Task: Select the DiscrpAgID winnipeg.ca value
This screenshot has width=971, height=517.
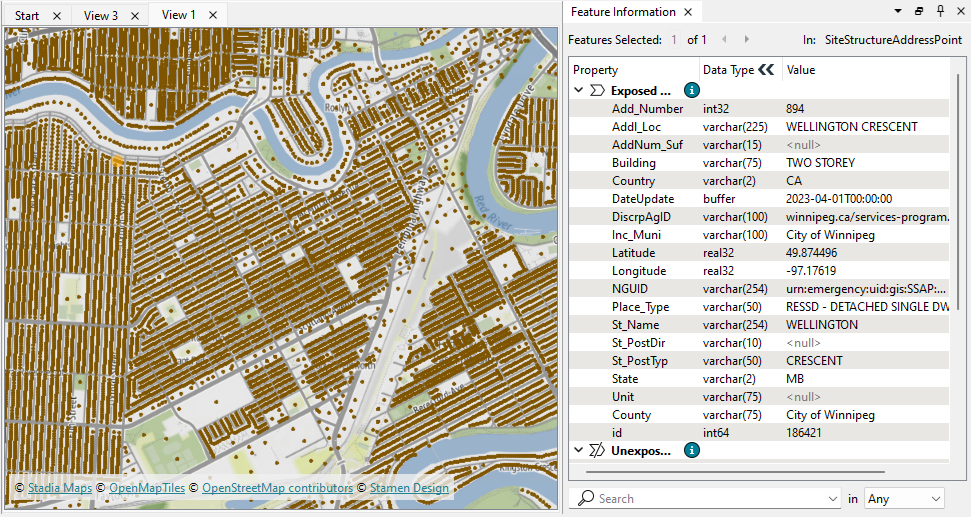Action: tap(867, 217)
